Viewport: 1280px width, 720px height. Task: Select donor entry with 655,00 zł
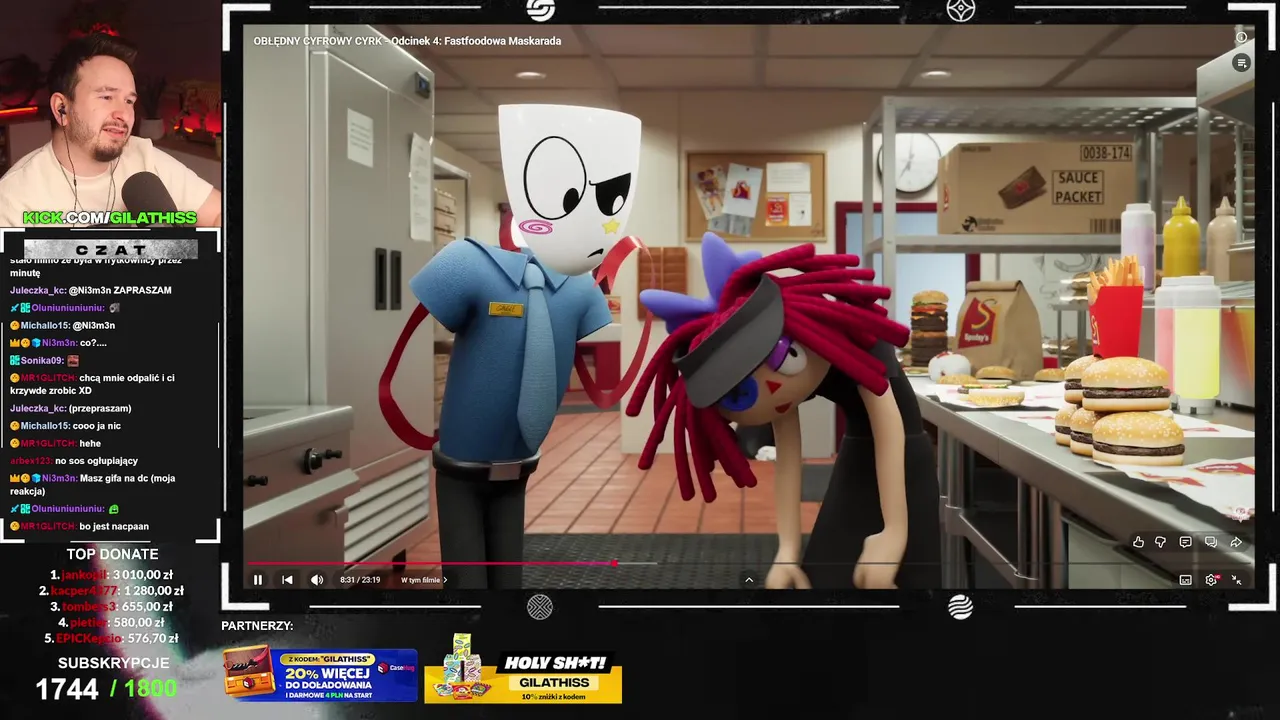coord(111,607)
